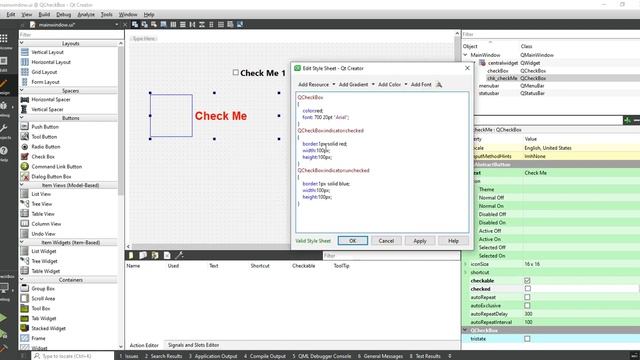Open the Build menu
The height and width of the screenshot is (360, 640).
click(44, 14)
